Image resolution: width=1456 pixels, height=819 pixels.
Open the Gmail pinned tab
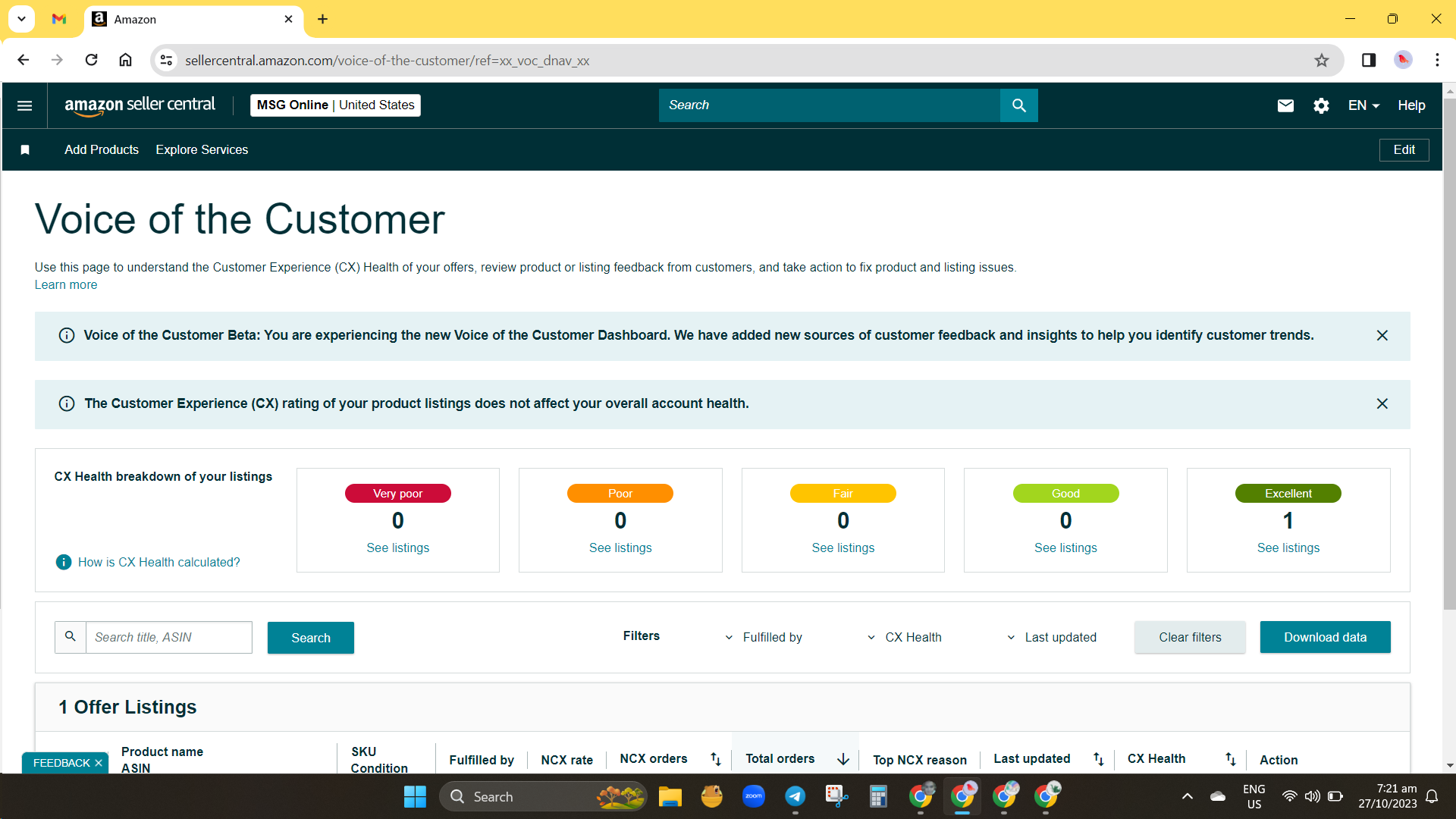pos(59,19)
